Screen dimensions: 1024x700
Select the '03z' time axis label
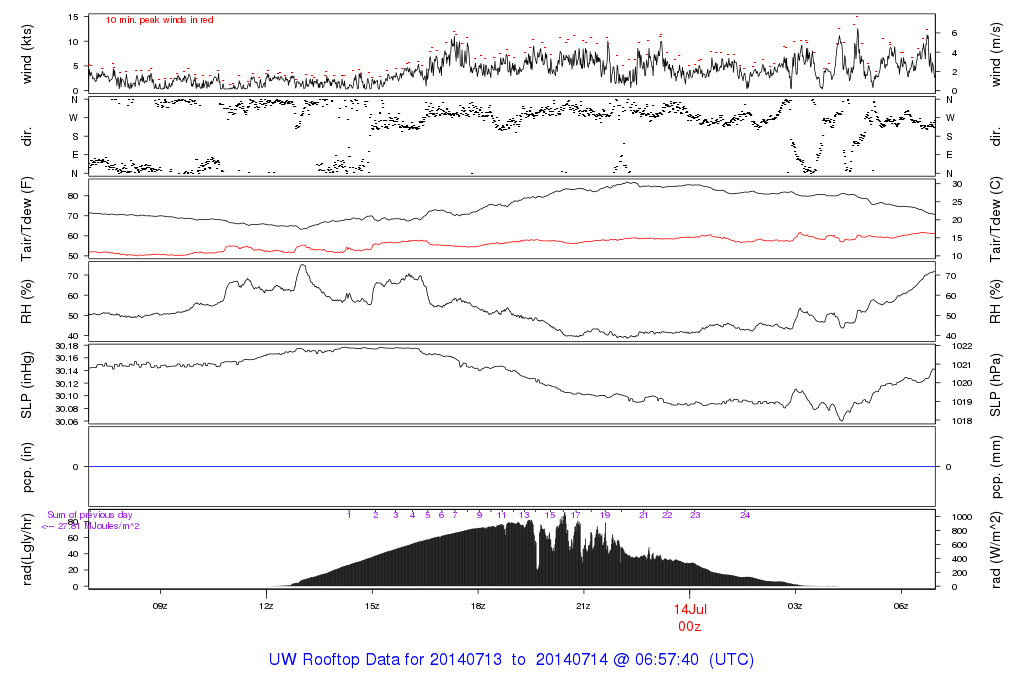coord(795,606)
